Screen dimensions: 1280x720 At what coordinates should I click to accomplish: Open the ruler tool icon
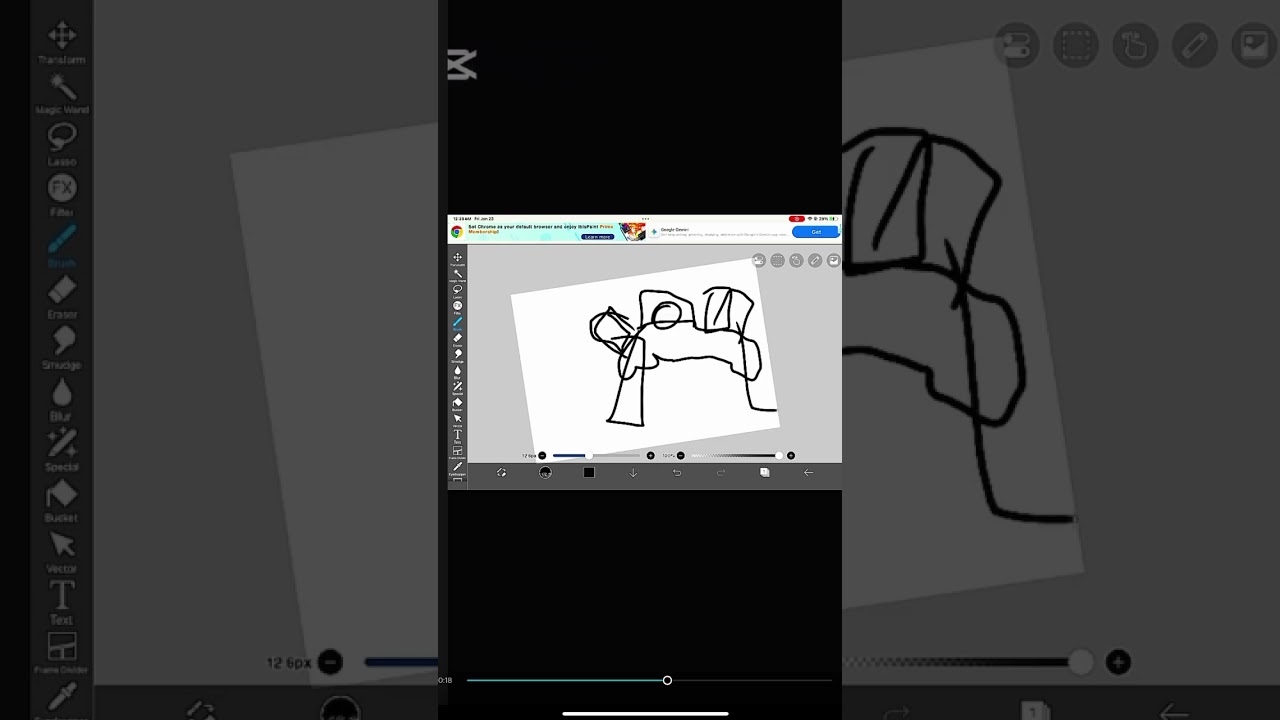[x=815, y=261]
